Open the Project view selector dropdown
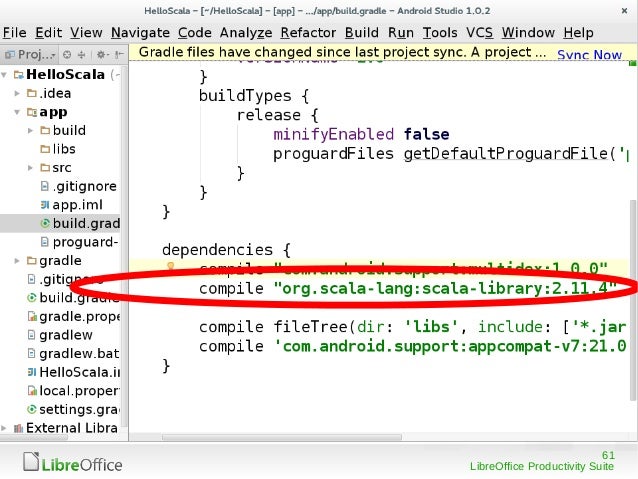 tap(31, 55)
